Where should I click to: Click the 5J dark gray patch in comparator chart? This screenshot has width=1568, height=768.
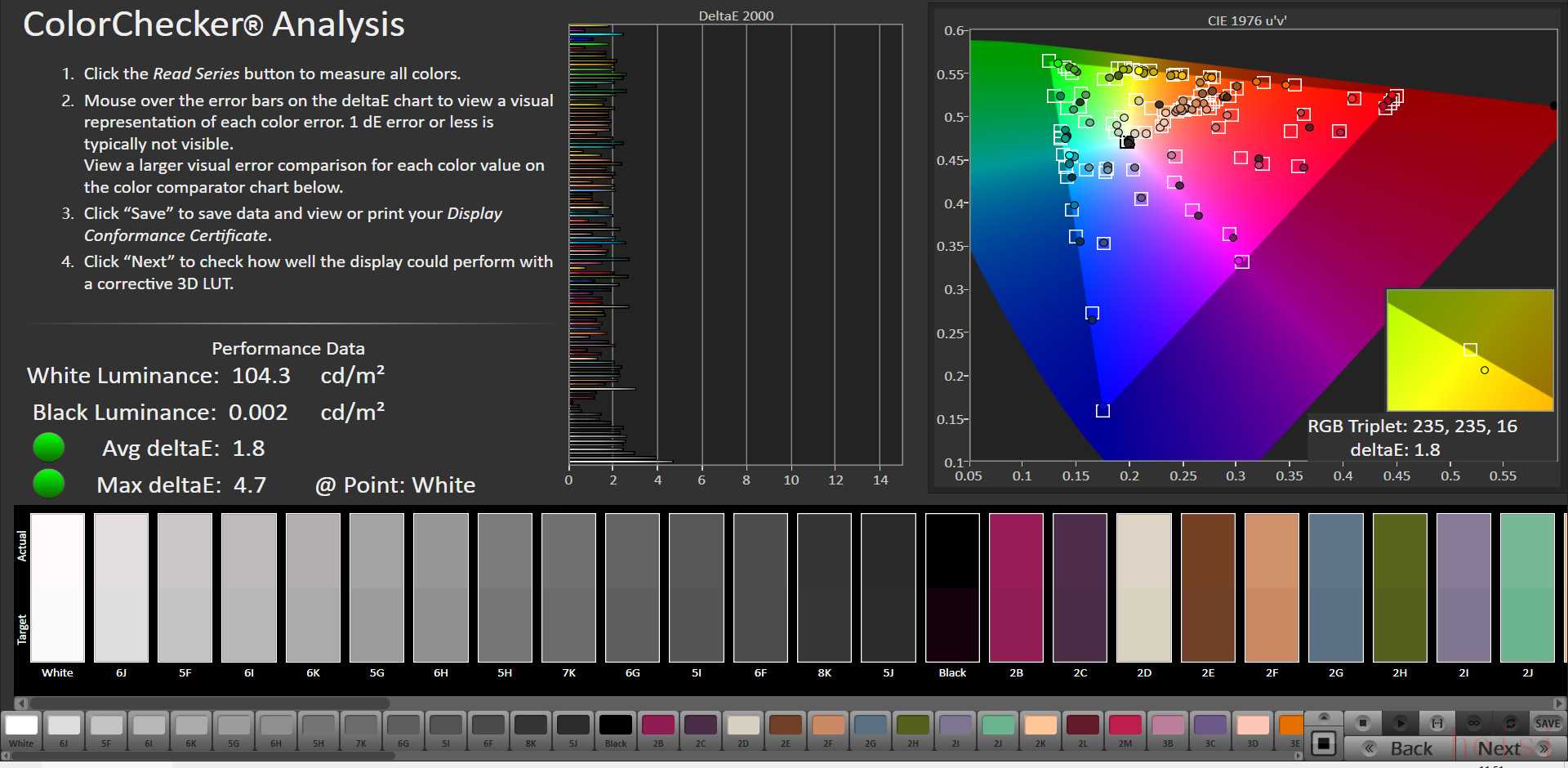click(889, 587)
